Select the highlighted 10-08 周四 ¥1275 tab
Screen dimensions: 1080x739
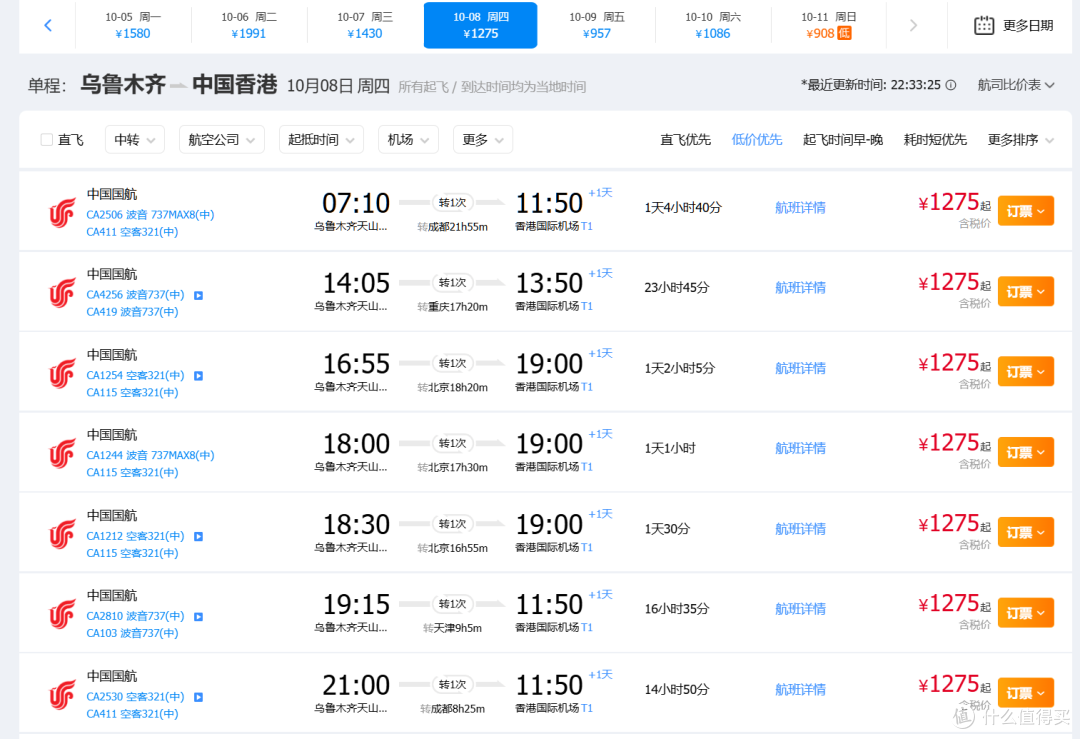click(481, 25)
